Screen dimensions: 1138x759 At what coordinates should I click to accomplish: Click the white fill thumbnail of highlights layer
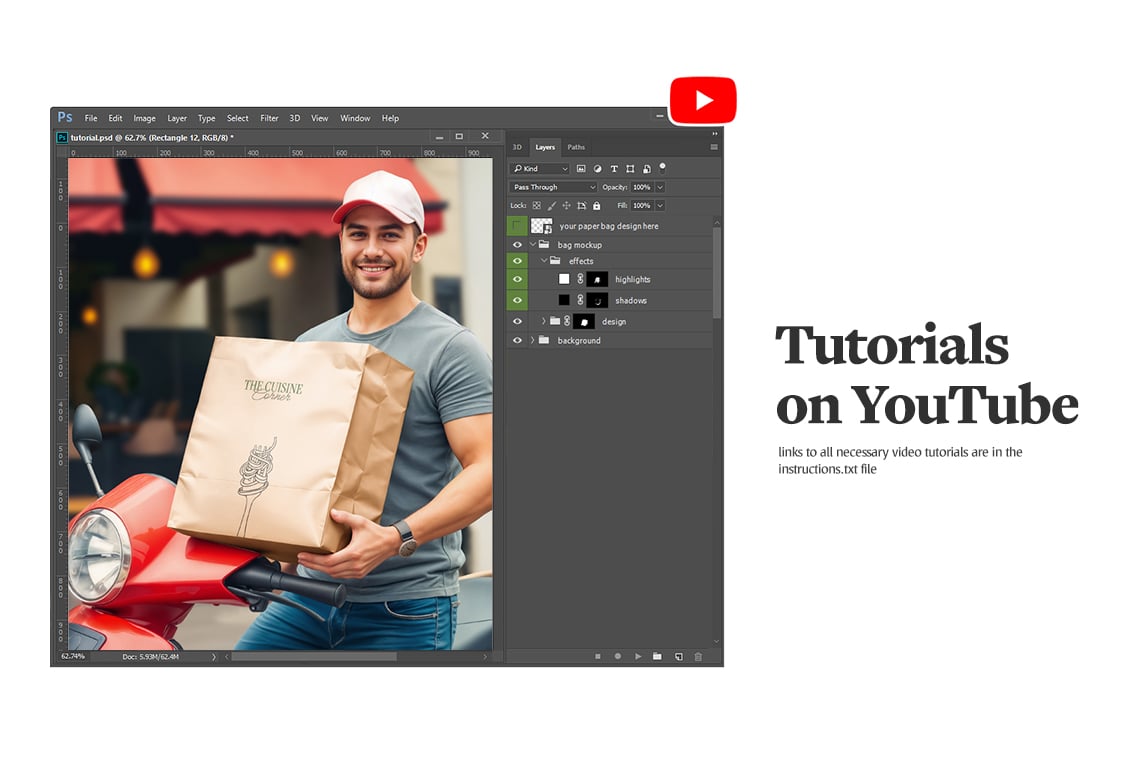(562, 278)
